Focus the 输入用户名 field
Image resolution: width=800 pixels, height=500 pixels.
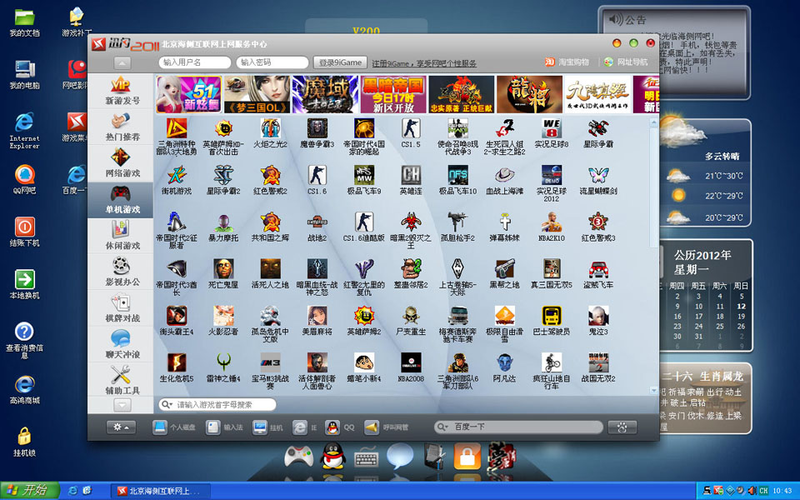pyautogui.click(x=194, y=62)
